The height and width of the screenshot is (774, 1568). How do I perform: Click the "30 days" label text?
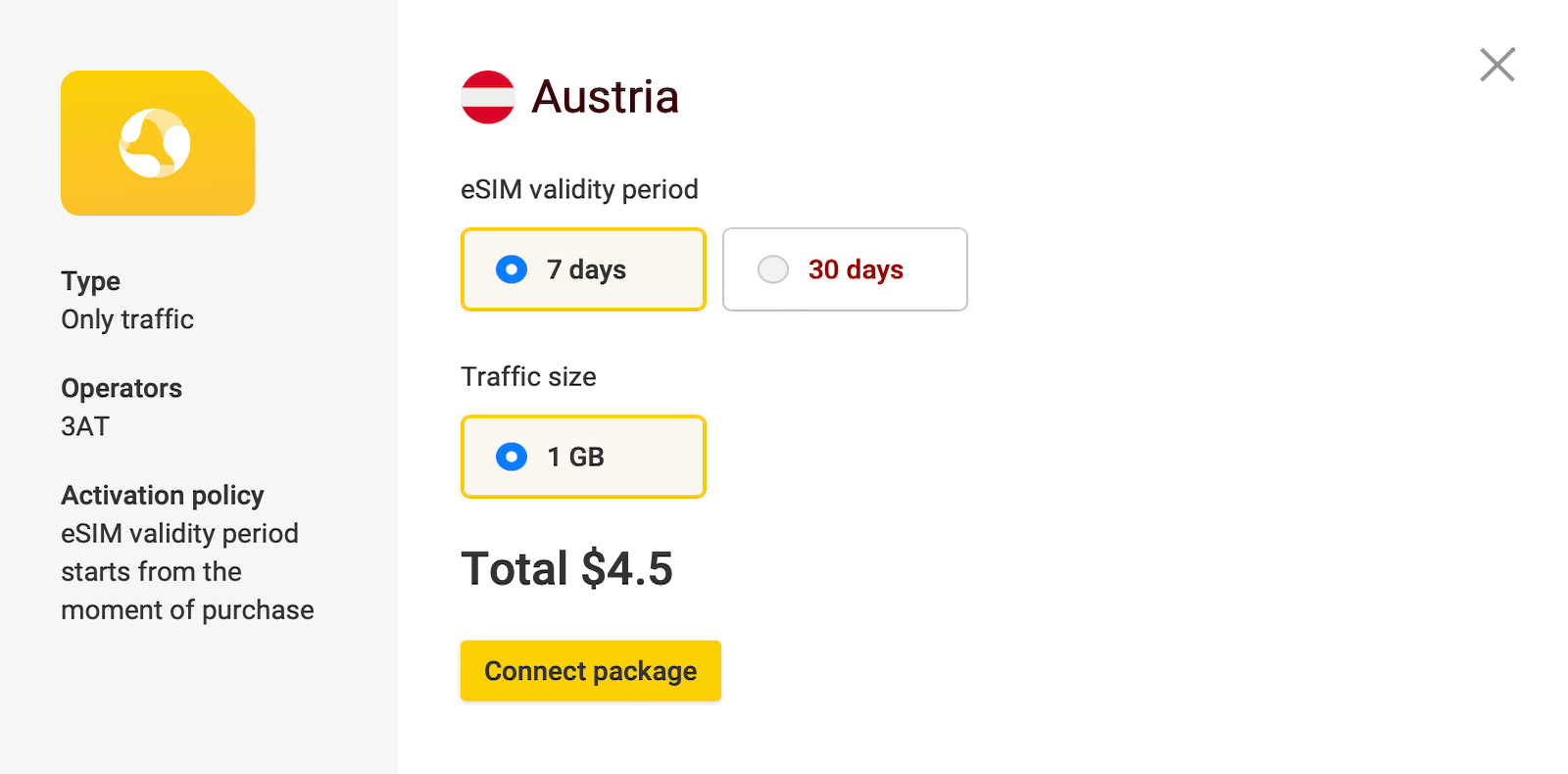click(x=856, y=269)
